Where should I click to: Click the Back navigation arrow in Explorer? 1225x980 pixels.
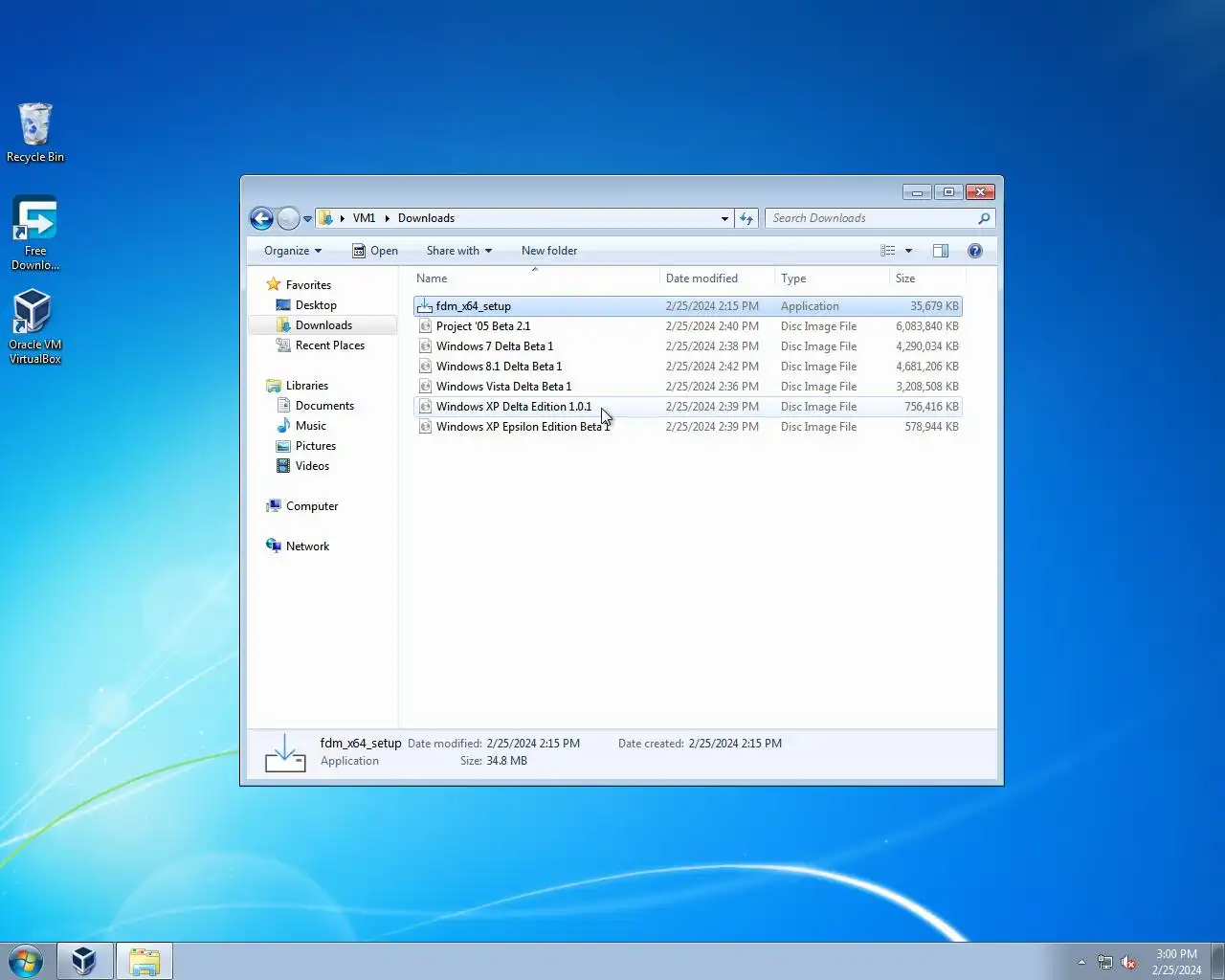(261, 218)
